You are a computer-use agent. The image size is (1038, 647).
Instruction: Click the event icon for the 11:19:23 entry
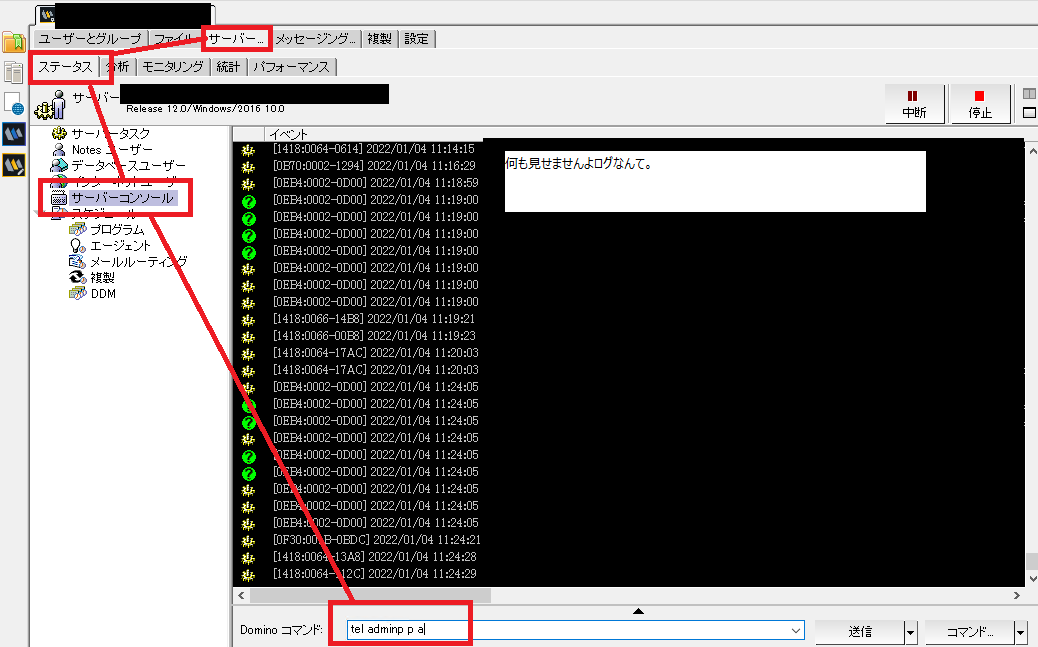click(x=248, y=337)
